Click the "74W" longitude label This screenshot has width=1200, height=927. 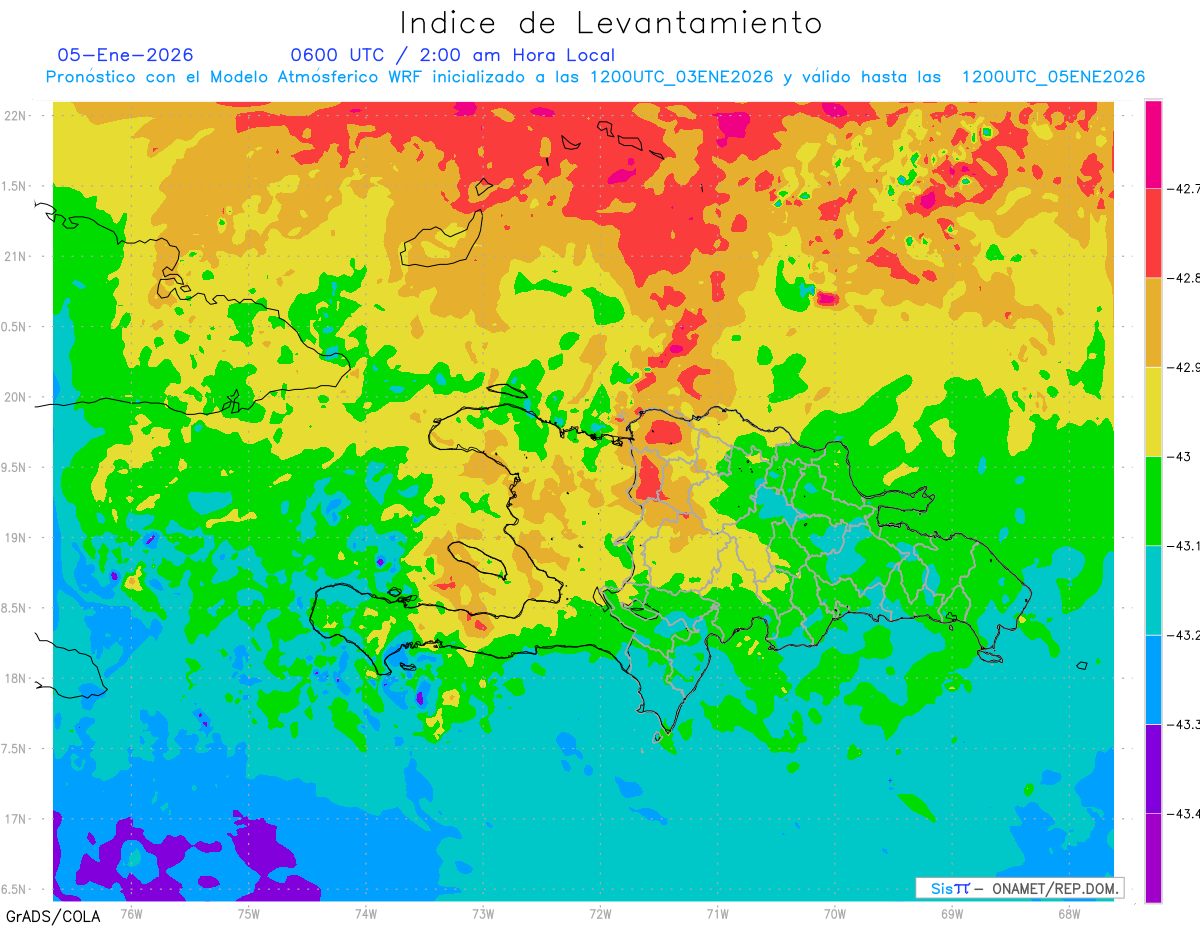pos(366,914)
